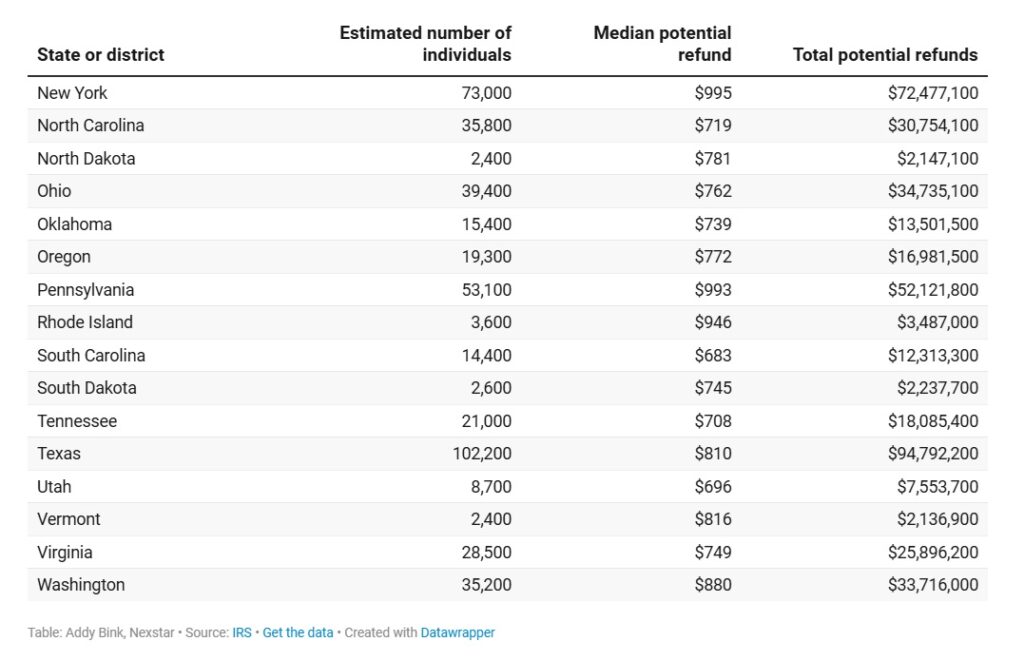Select Virginia's total refund $25,896,200
Image resolution: width=1024 pixels, height=661 pixels.
932,552
